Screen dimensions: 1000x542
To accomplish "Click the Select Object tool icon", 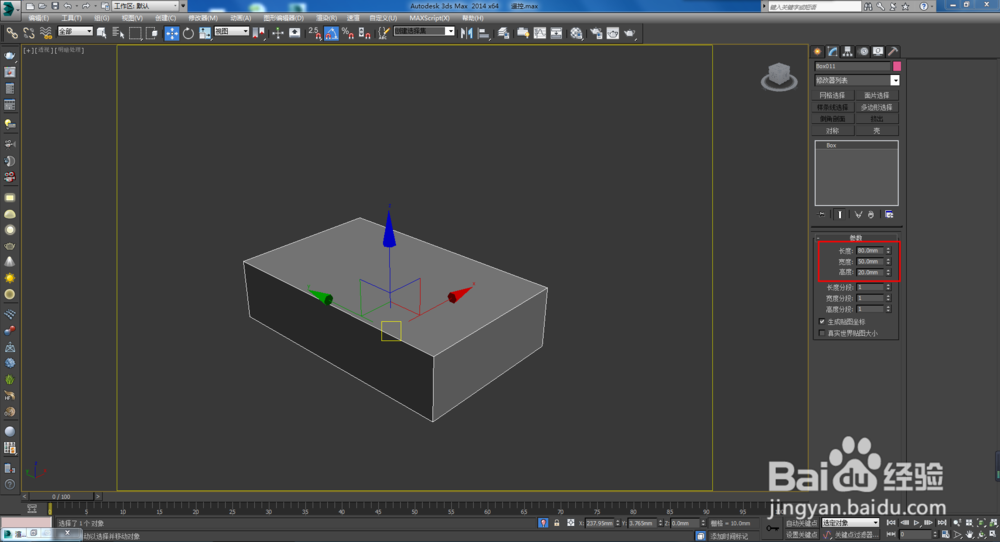I will tap(101, 33).
